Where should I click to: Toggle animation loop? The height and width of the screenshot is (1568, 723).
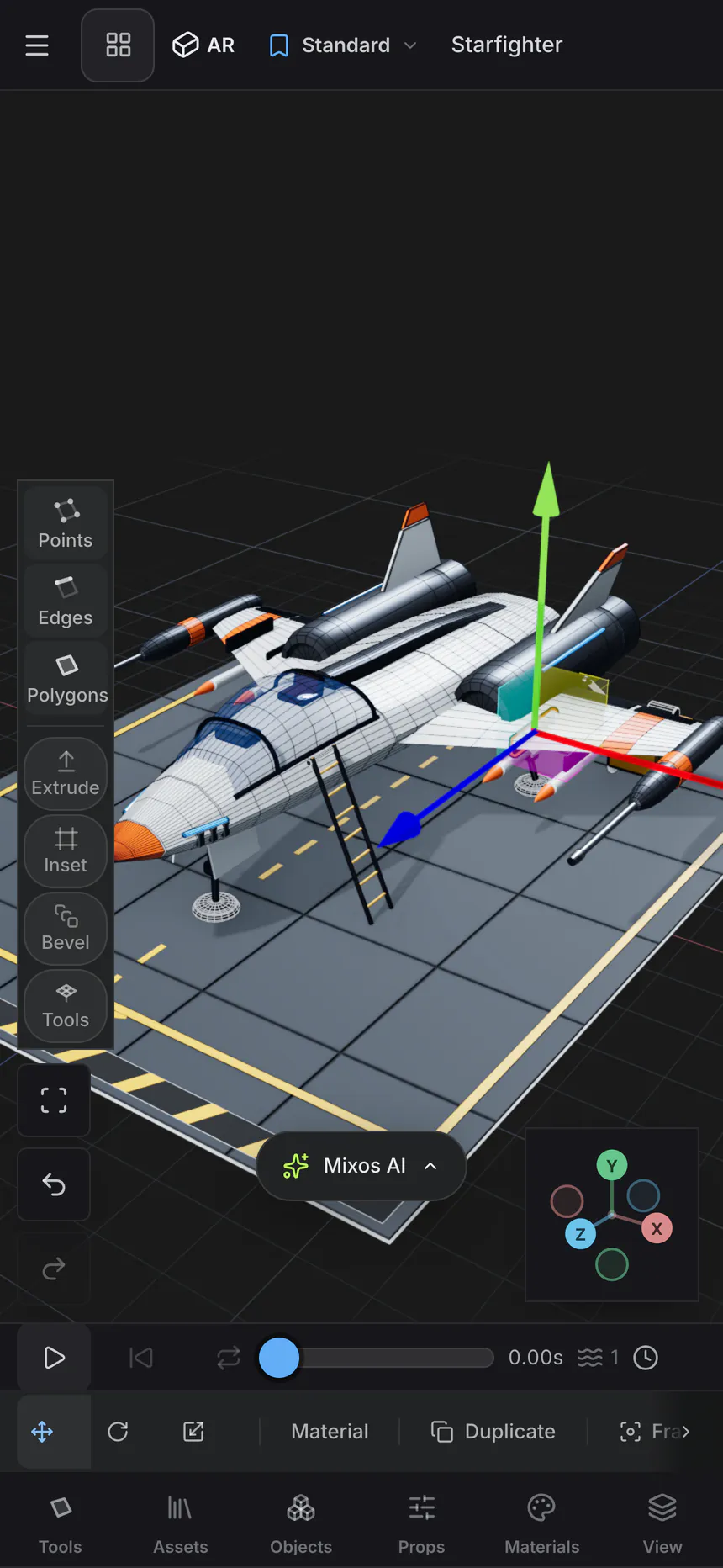(228, 1358)
